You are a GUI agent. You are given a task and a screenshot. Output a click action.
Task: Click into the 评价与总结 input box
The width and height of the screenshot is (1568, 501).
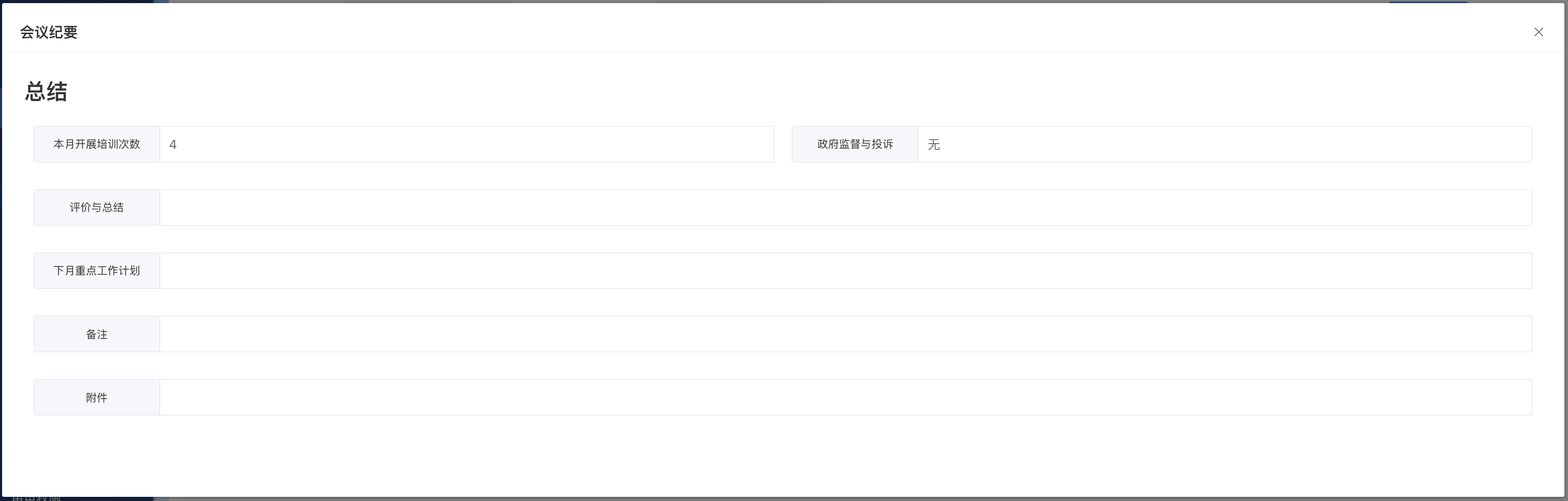(845, 208)
